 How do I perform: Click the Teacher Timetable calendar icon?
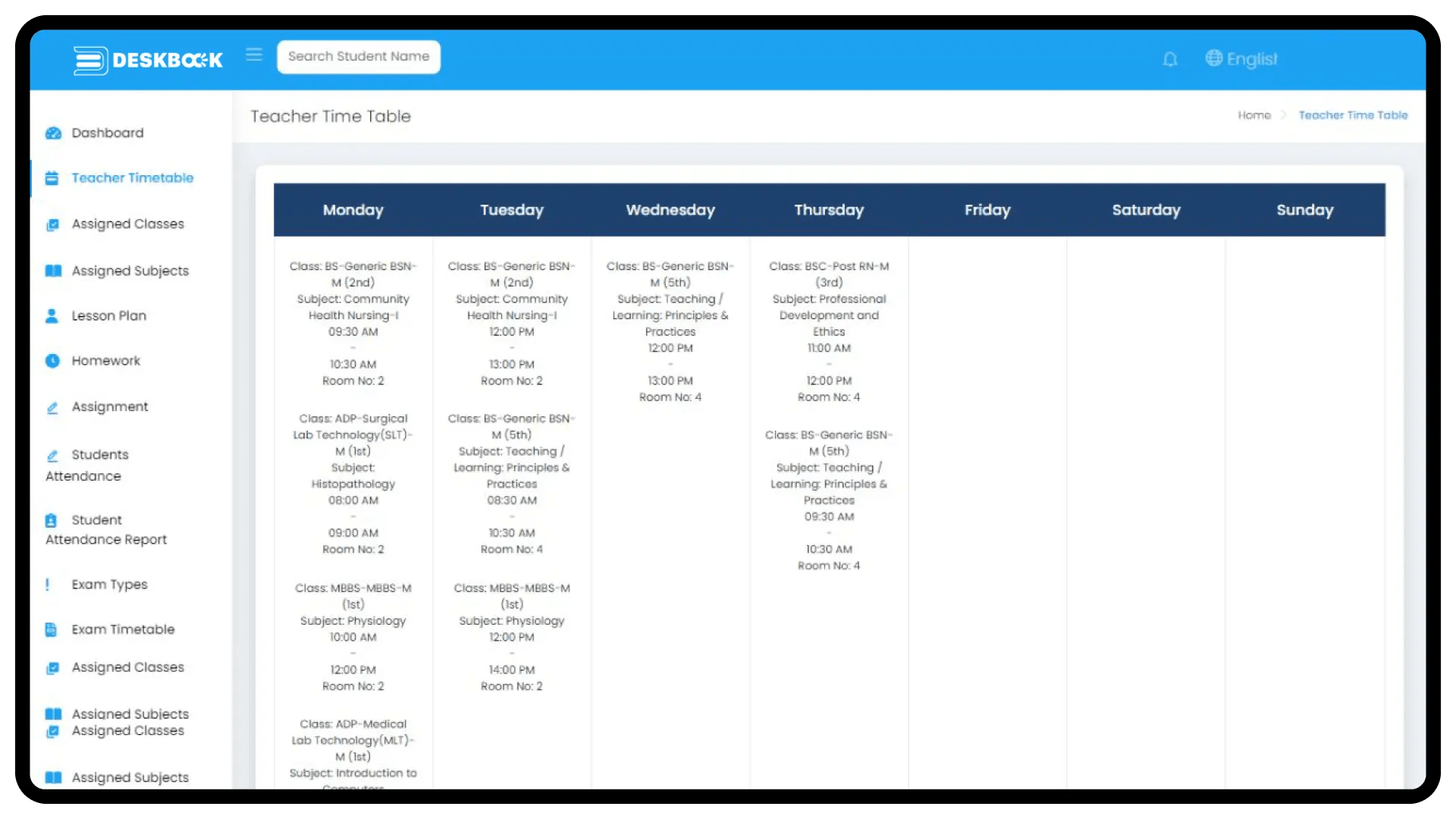pos(52,178)
